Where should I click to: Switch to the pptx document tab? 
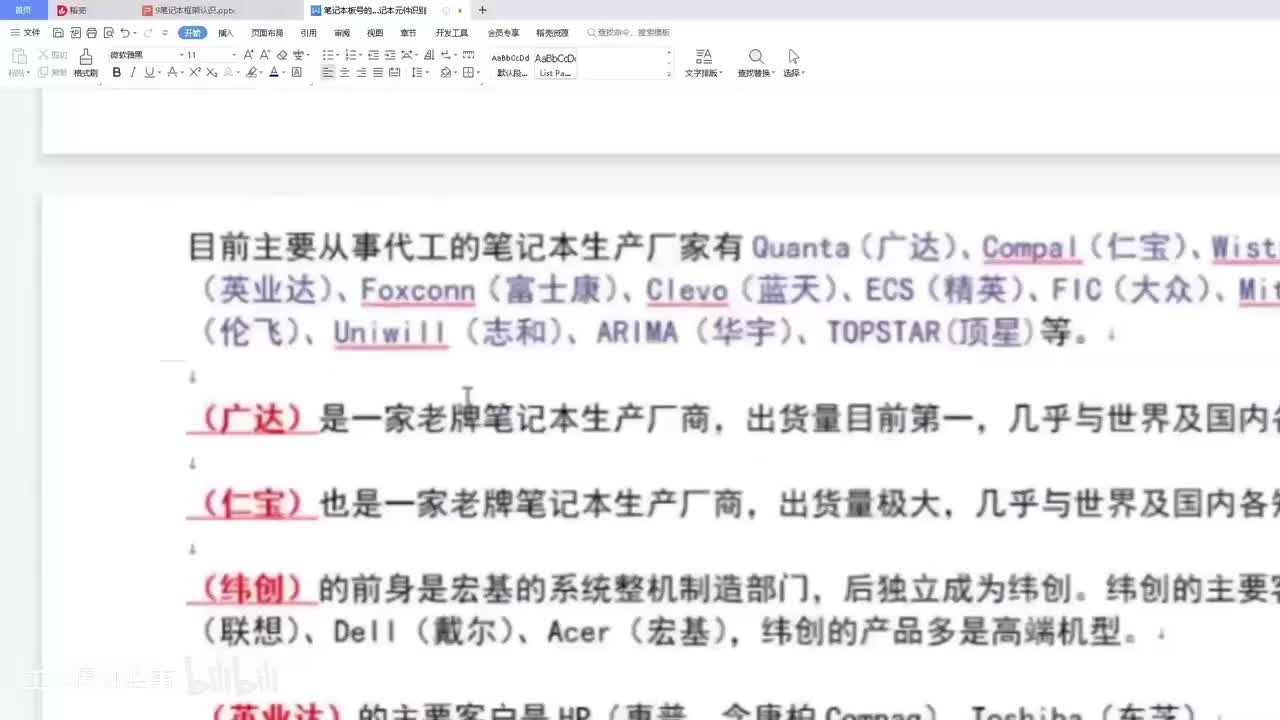coord(195,10)
